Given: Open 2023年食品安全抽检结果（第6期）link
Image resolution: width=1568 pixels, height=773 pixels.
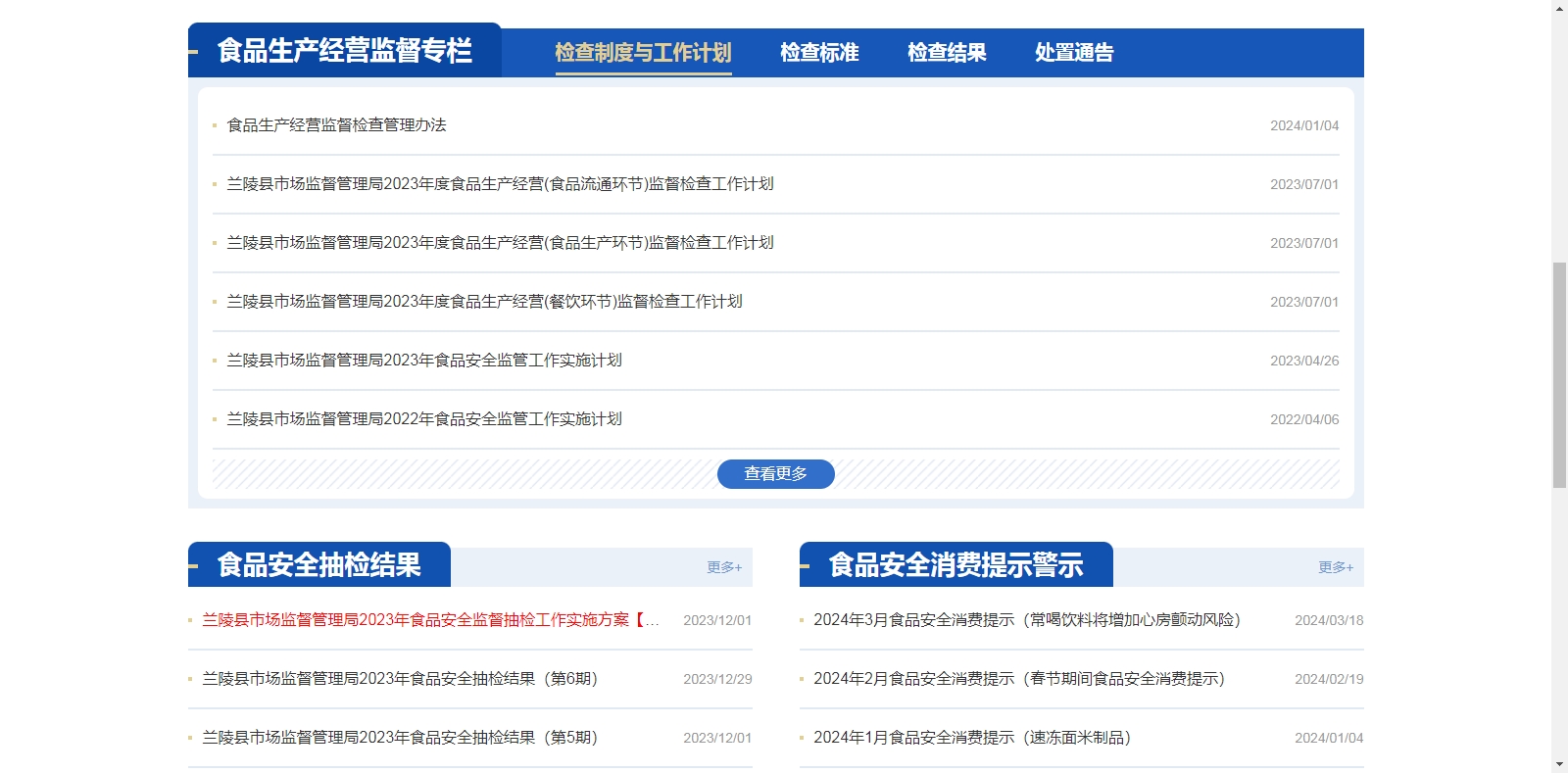Looking at the screenshot, I should (400, 679).
